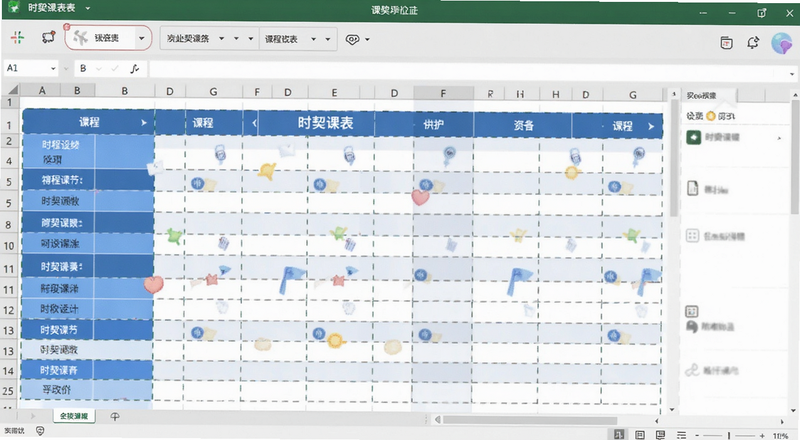Click the dotted grid icon in side panel
800x440 pixels.
click(x=692, y=235)
